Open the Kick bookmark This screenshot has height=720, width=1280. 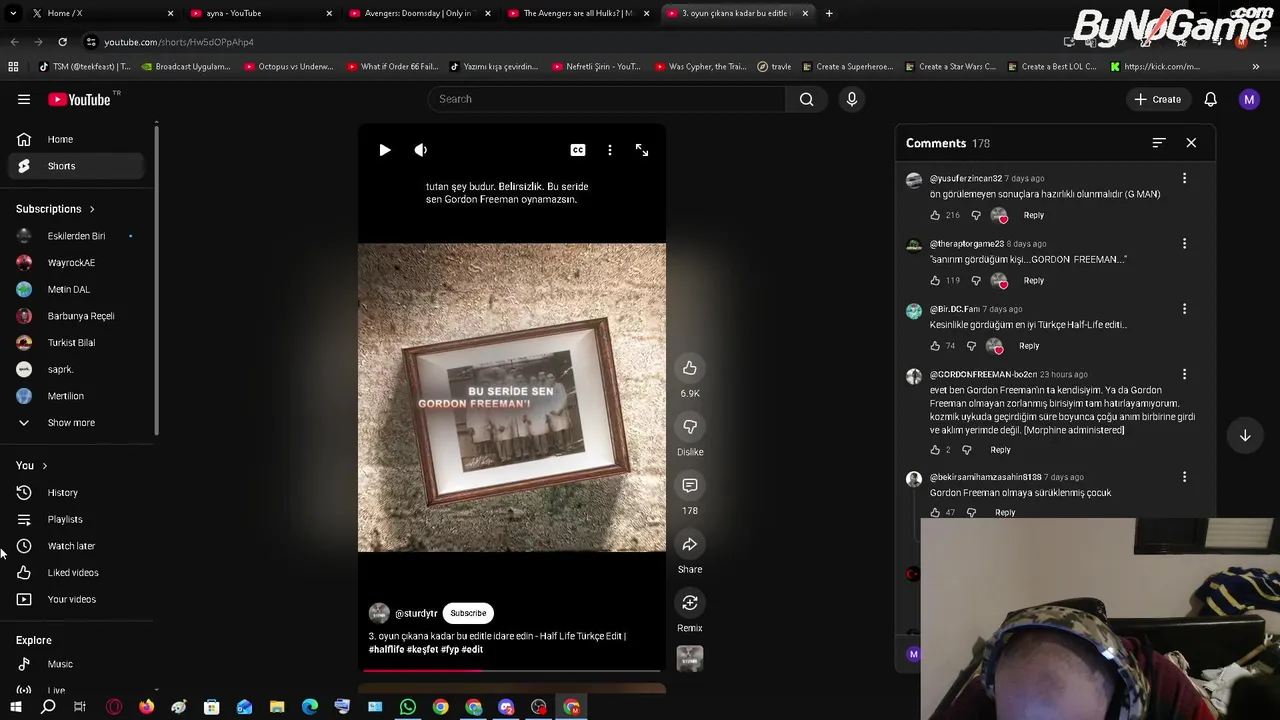coord(1154,67)
